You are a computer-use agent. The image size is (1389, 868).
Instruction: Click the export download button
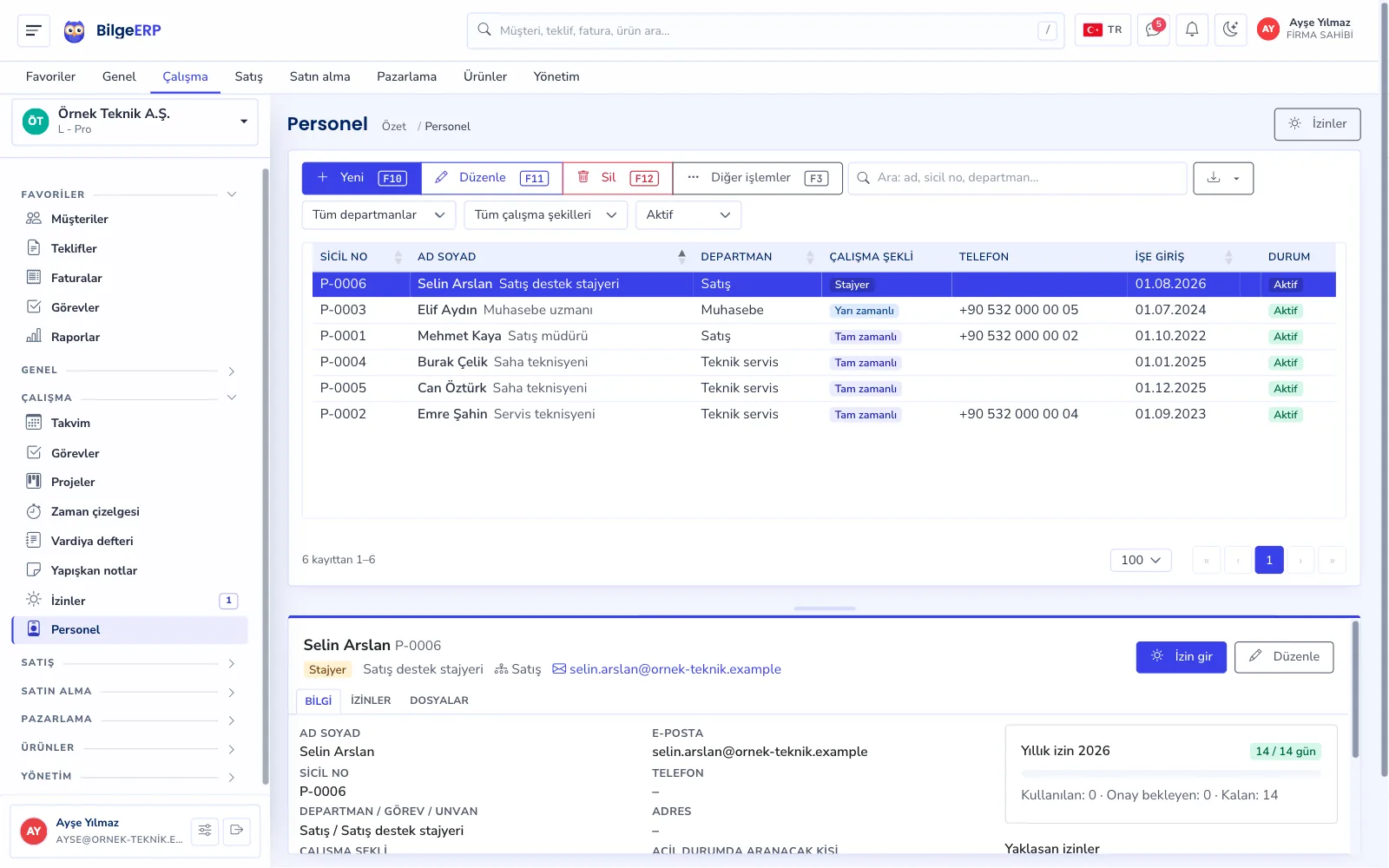click(1223, 178)
